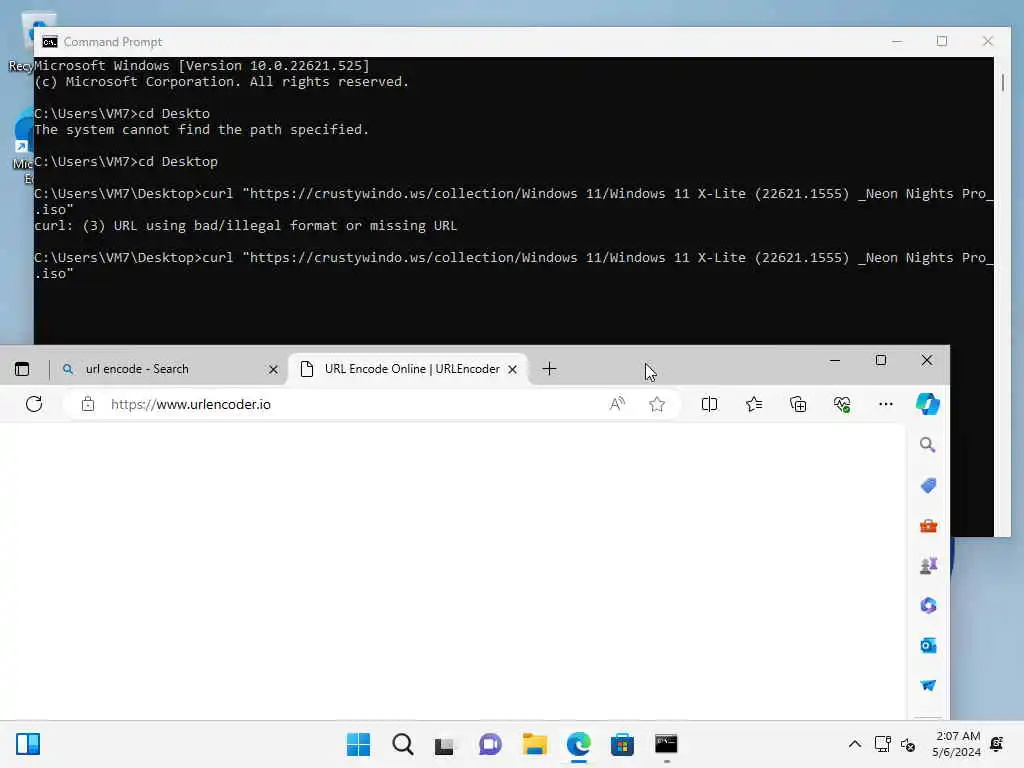This screenshot has height=768, width=1024.
Task: Click the Edge refresh page button
Action: coord(34,404)
